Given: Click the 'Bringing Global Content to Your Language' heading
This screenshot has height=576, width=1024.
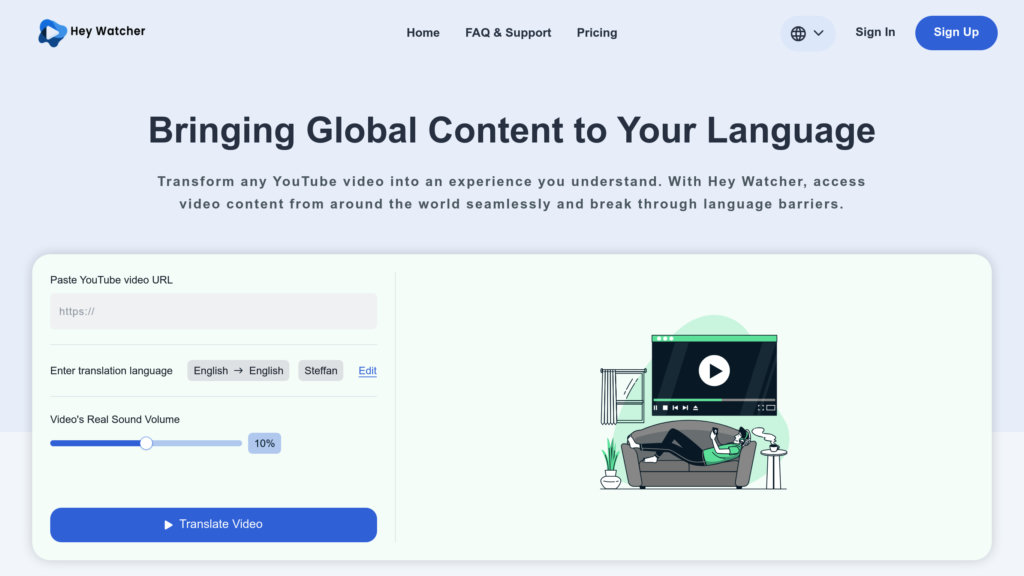Looking at the screenshot, I should (512, 131).
